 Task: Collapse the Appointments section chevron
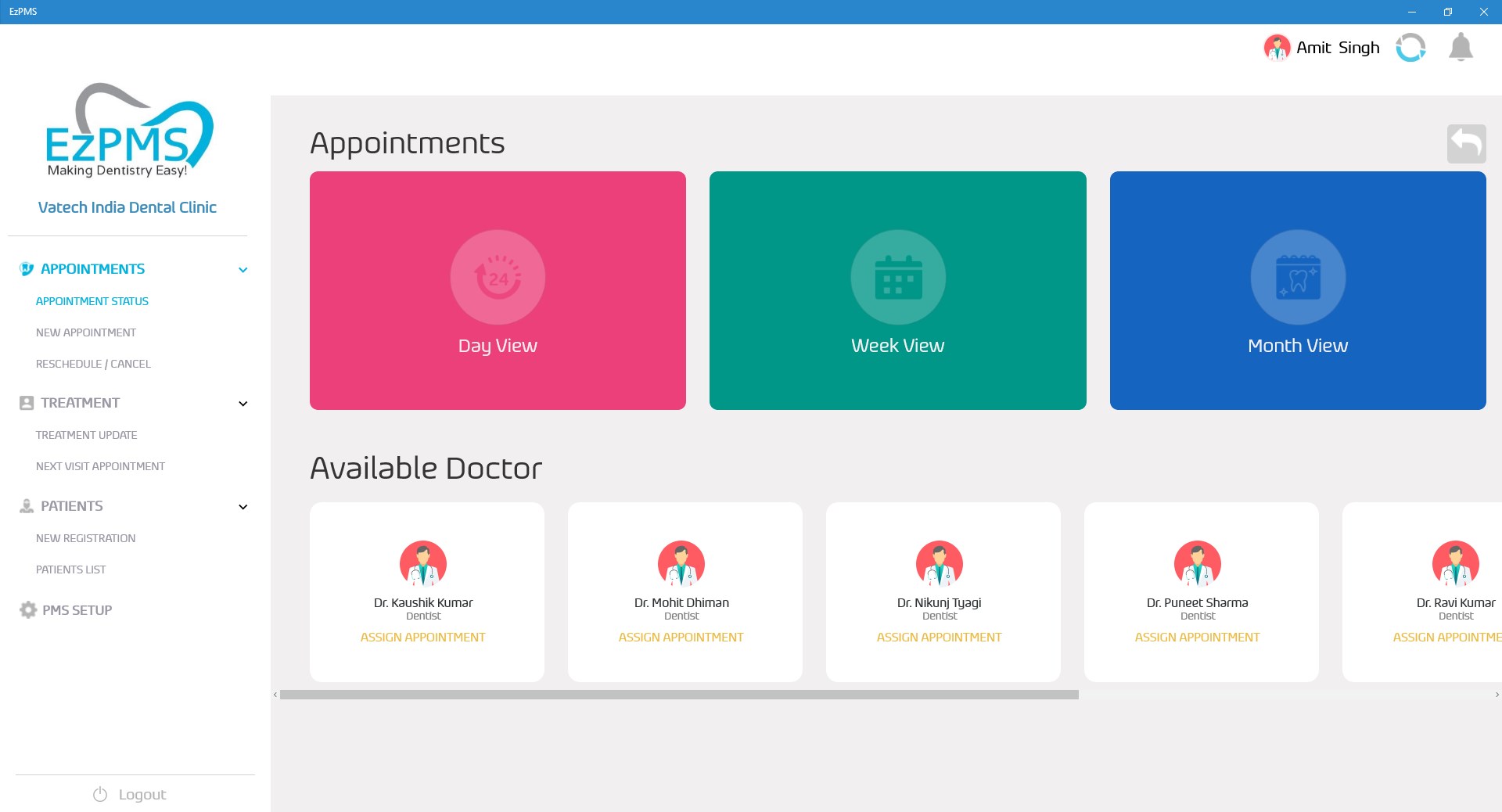coord(243,270)
